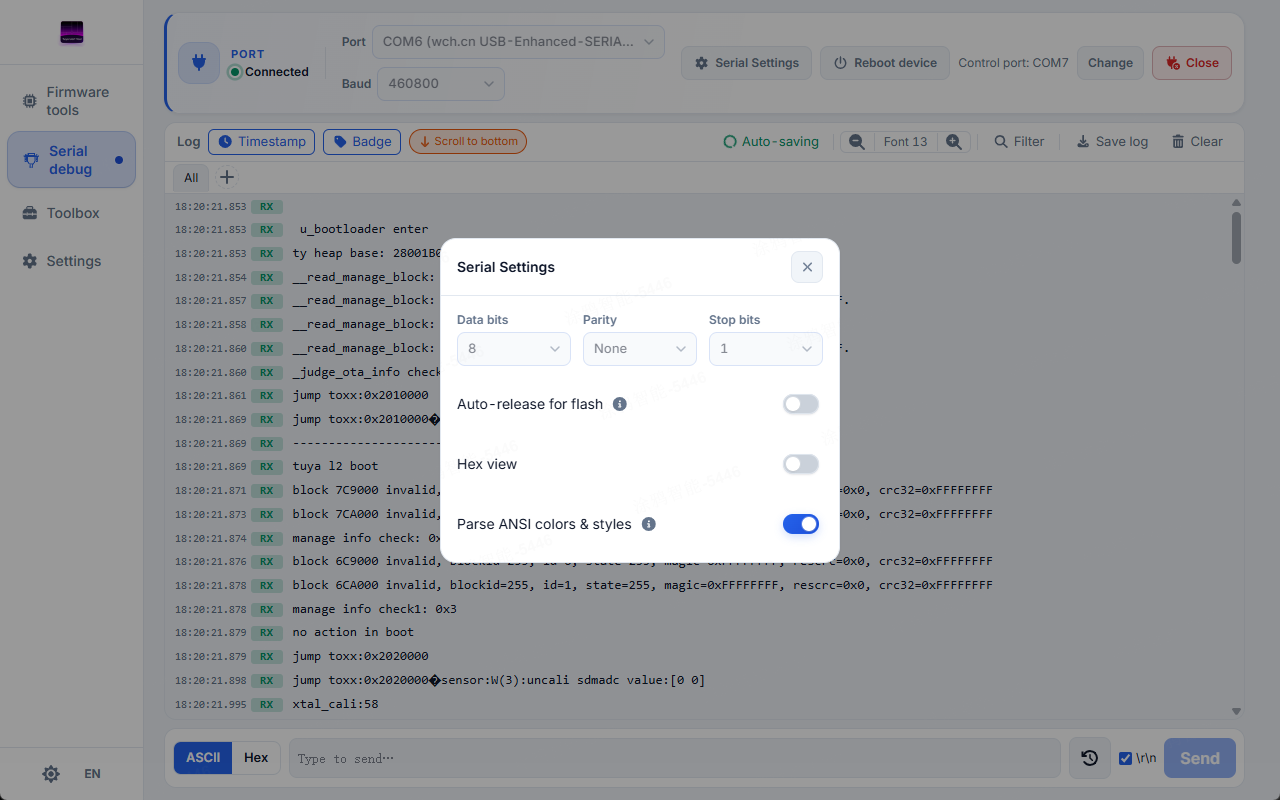Open the Parity dropdown
Screen dimensions: 1280x800
[640, 349]
